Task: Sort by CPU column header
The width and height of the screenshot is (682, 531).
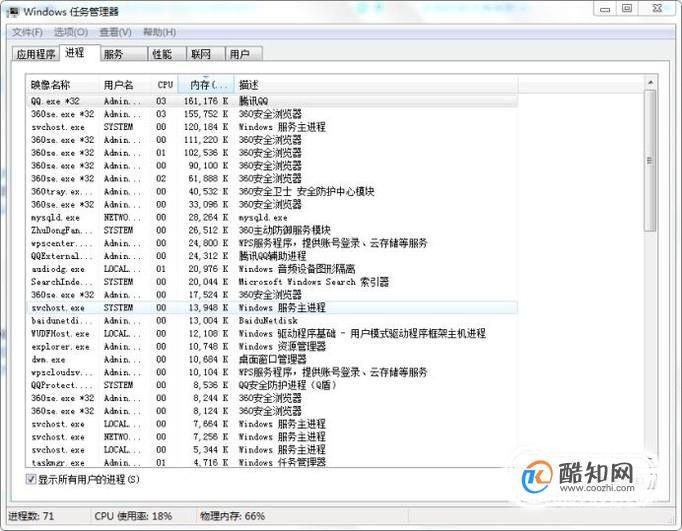Action: [165, 85]
